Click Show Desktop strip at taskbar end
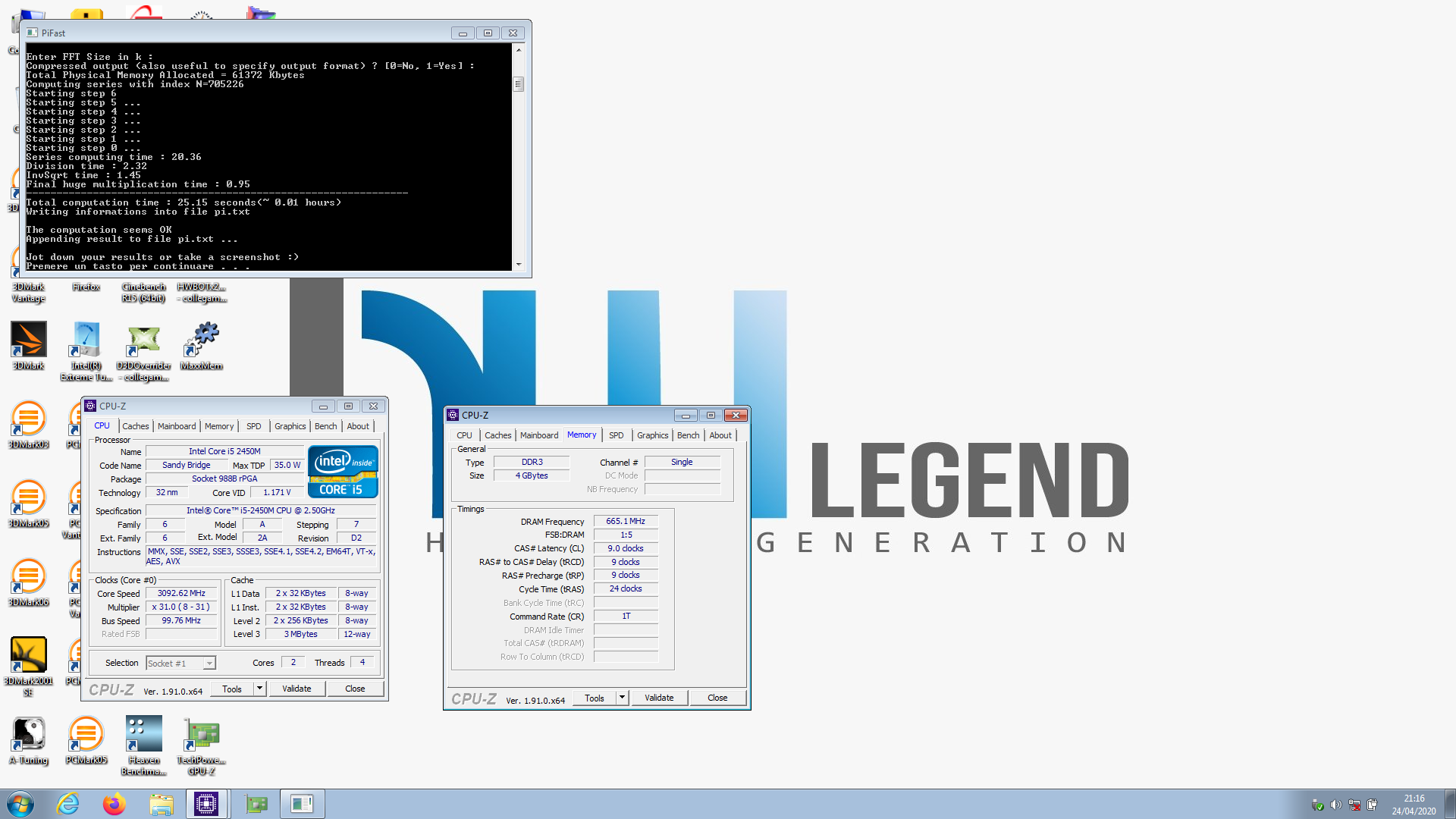 pyautogui.click(x=1450, y=804)
